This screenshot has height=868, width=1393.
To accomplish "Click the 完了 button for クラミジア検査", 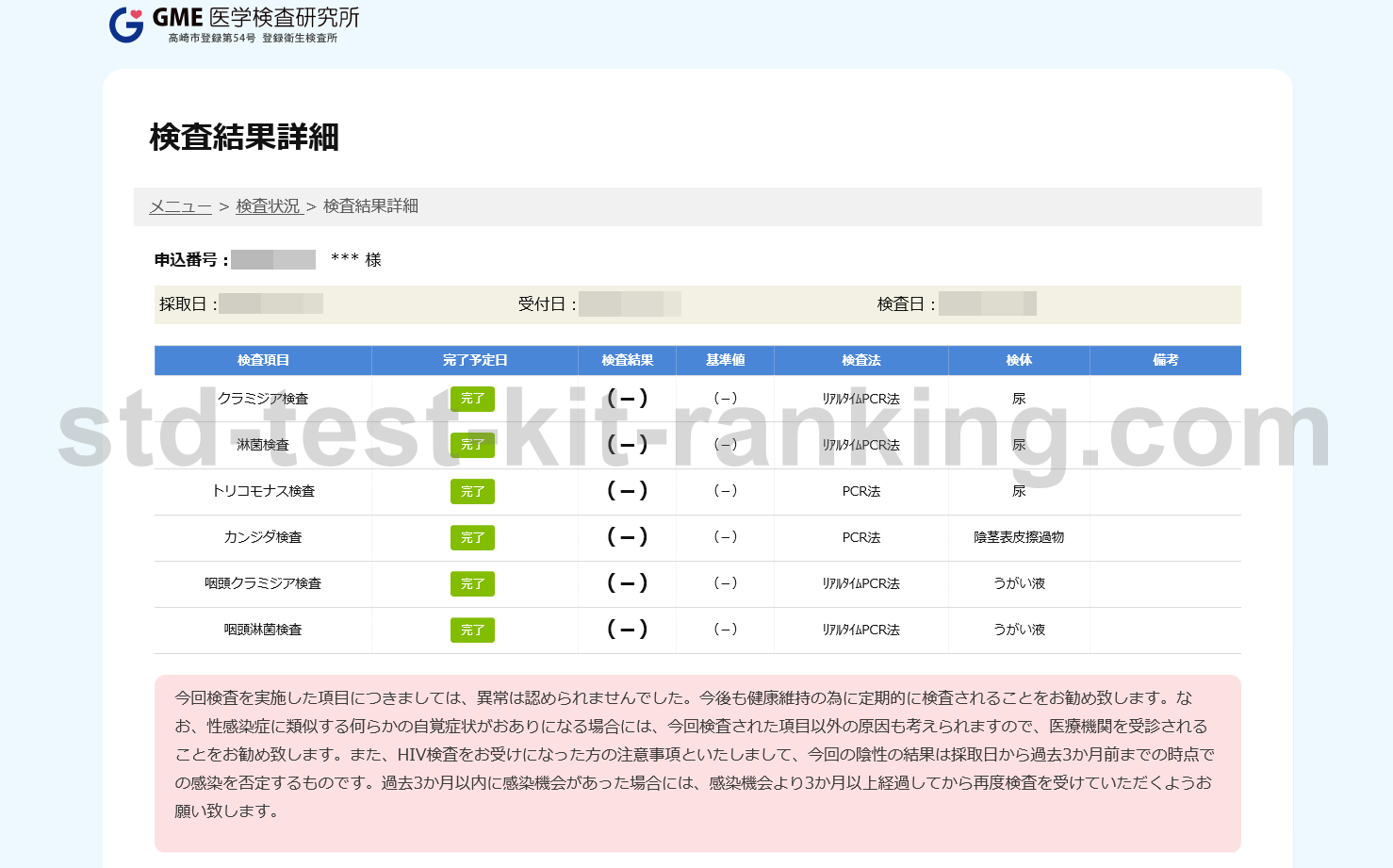I will click(x=472, y=399).
